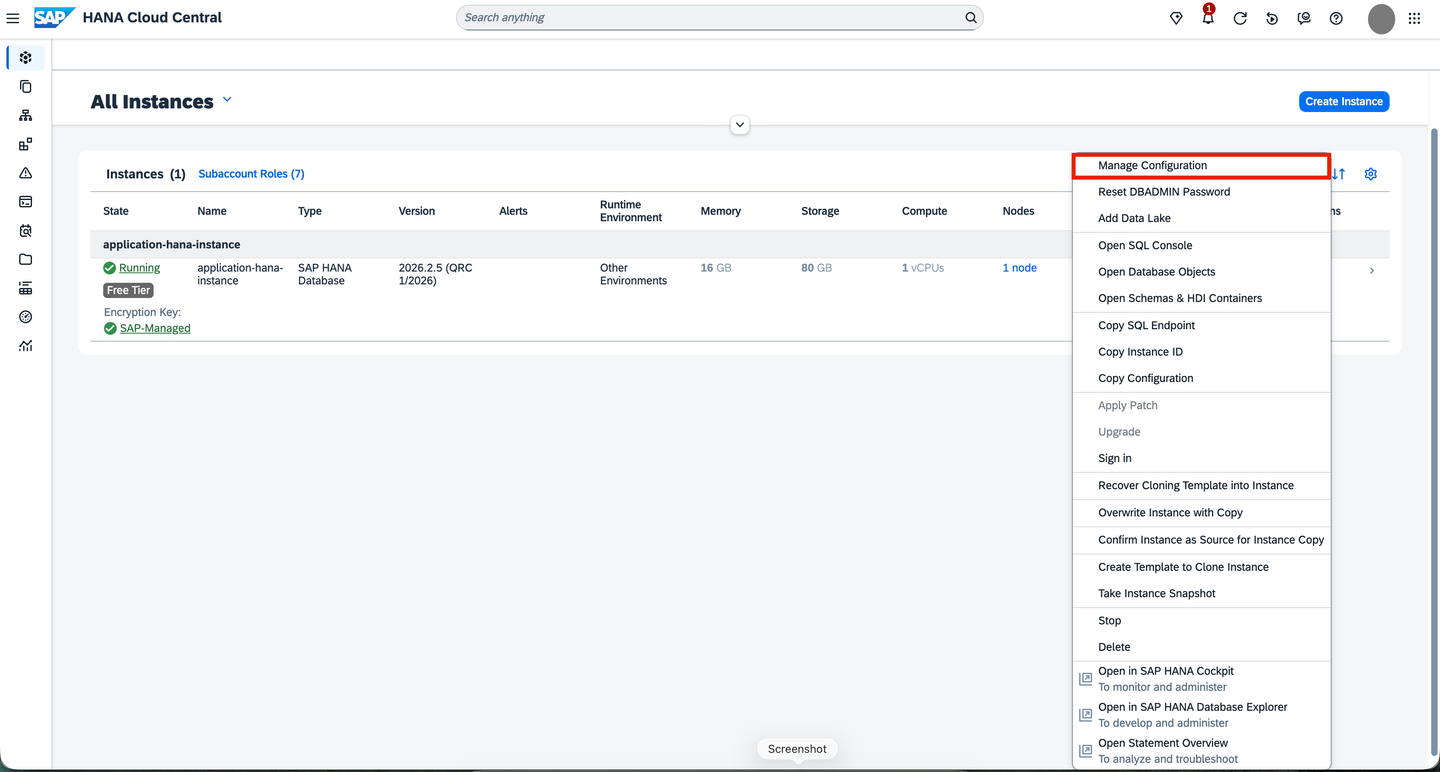This screenshot has height=772, width=1440.
Task: Select Open Database Objects
Action: point(1201,272)
